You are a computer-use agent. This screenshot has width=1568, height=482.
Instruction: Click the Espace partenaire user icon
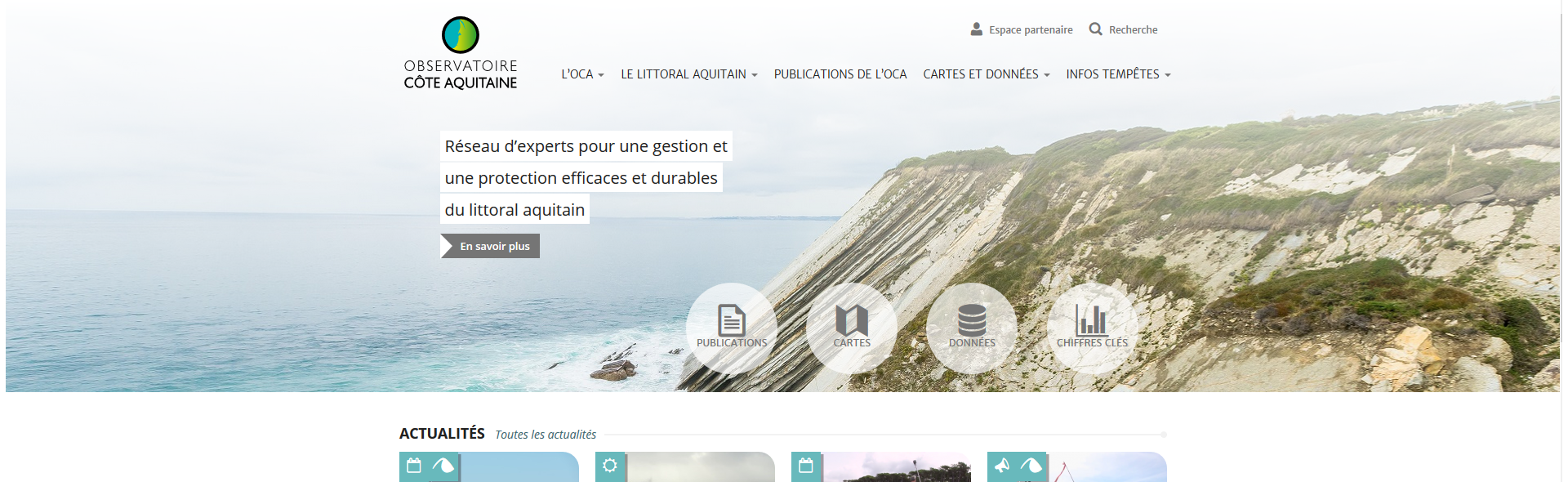(x=976, y=29)
